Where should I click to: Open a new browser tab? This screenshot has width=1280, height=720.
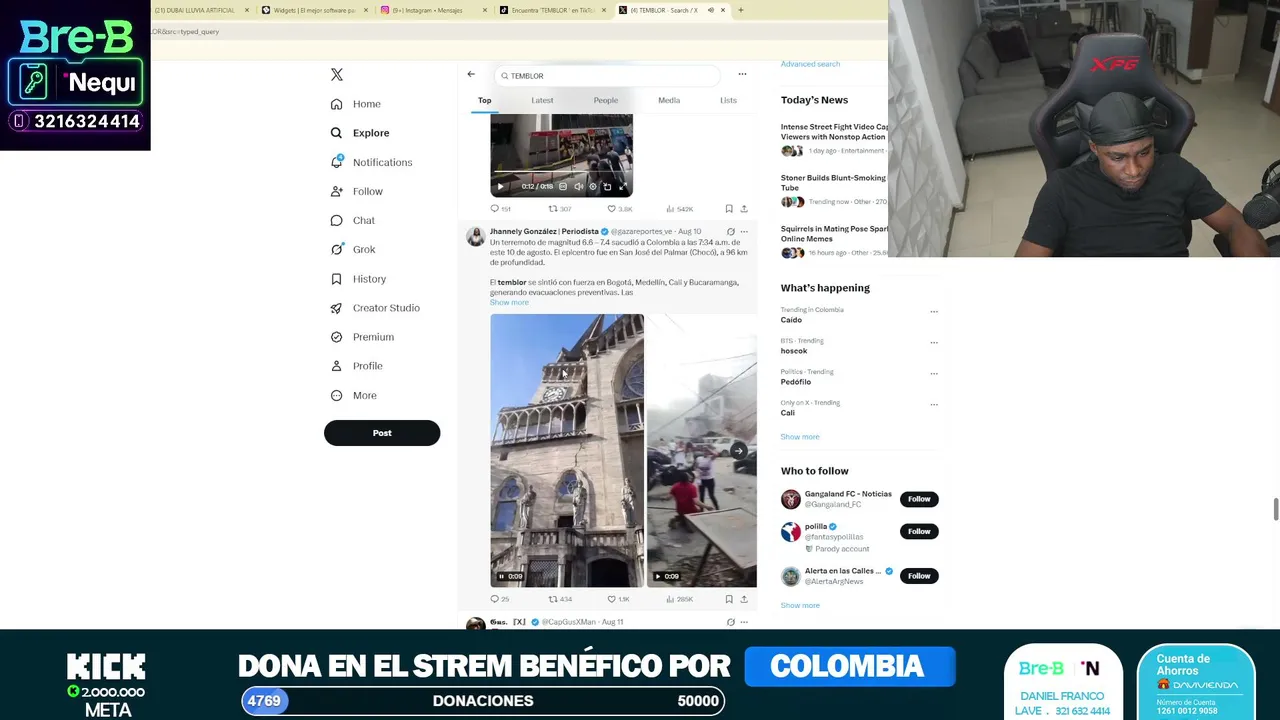click(x=740, y=10)
